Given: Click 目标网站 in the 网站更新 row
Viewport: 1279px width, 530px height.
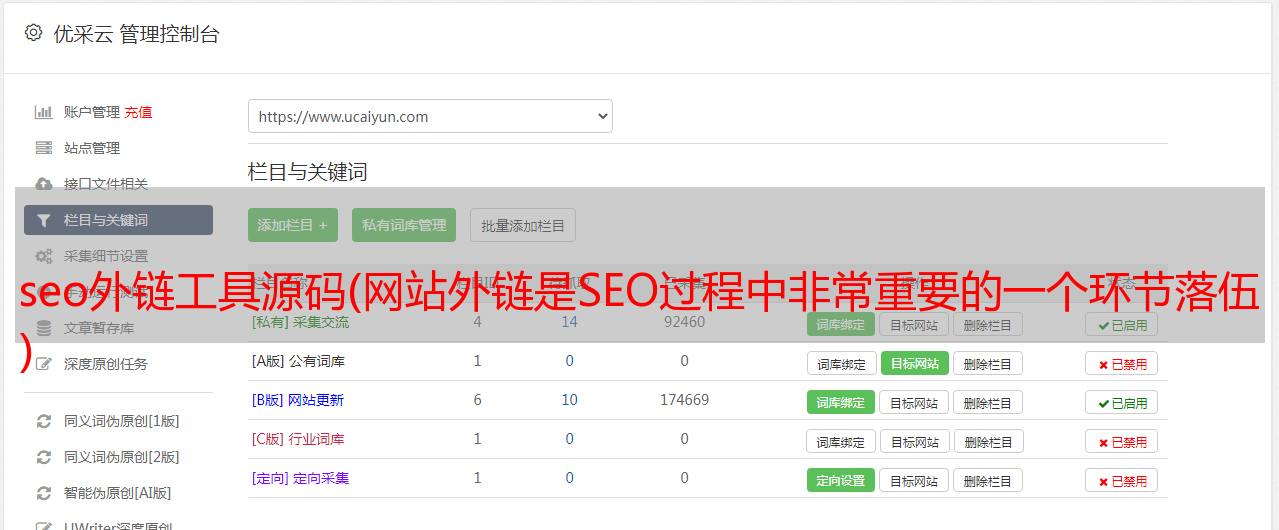Looking at the screenshot, I should click(914, 402).
